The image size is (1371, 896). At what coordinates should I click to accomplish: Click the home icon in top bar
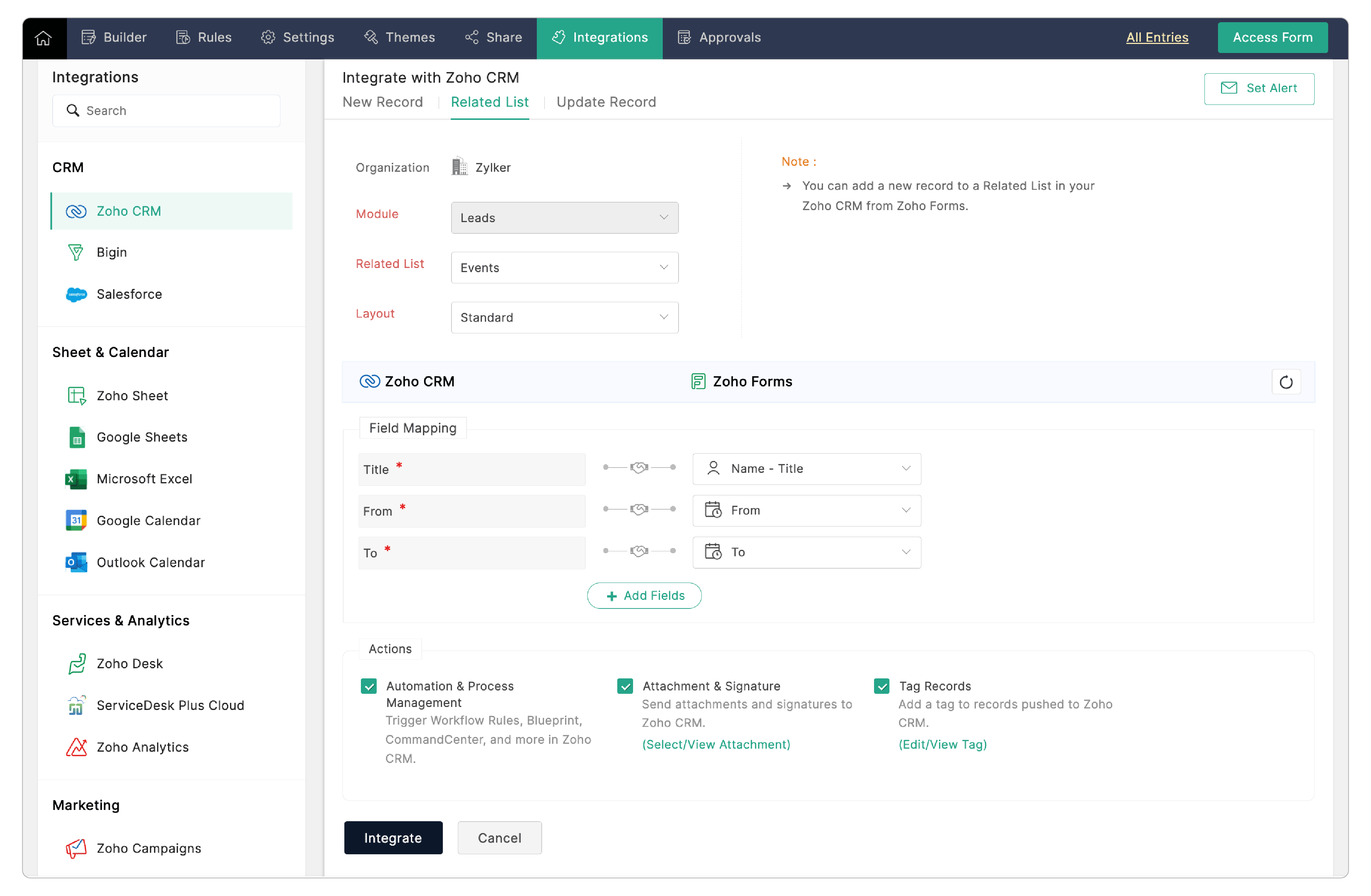(x=44, y=38)
